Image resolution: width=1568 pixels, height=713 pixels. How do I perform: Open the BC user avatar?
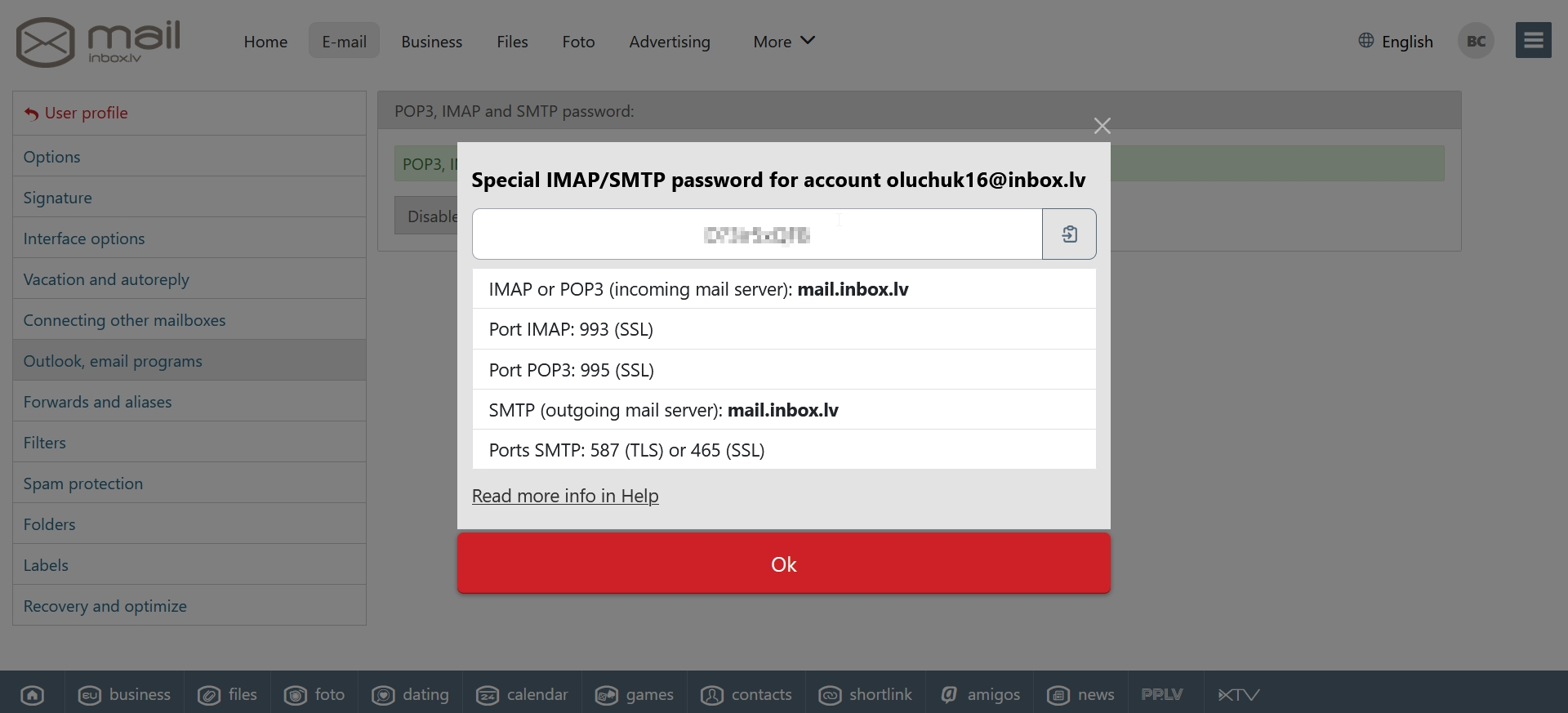click(1476, 41)
